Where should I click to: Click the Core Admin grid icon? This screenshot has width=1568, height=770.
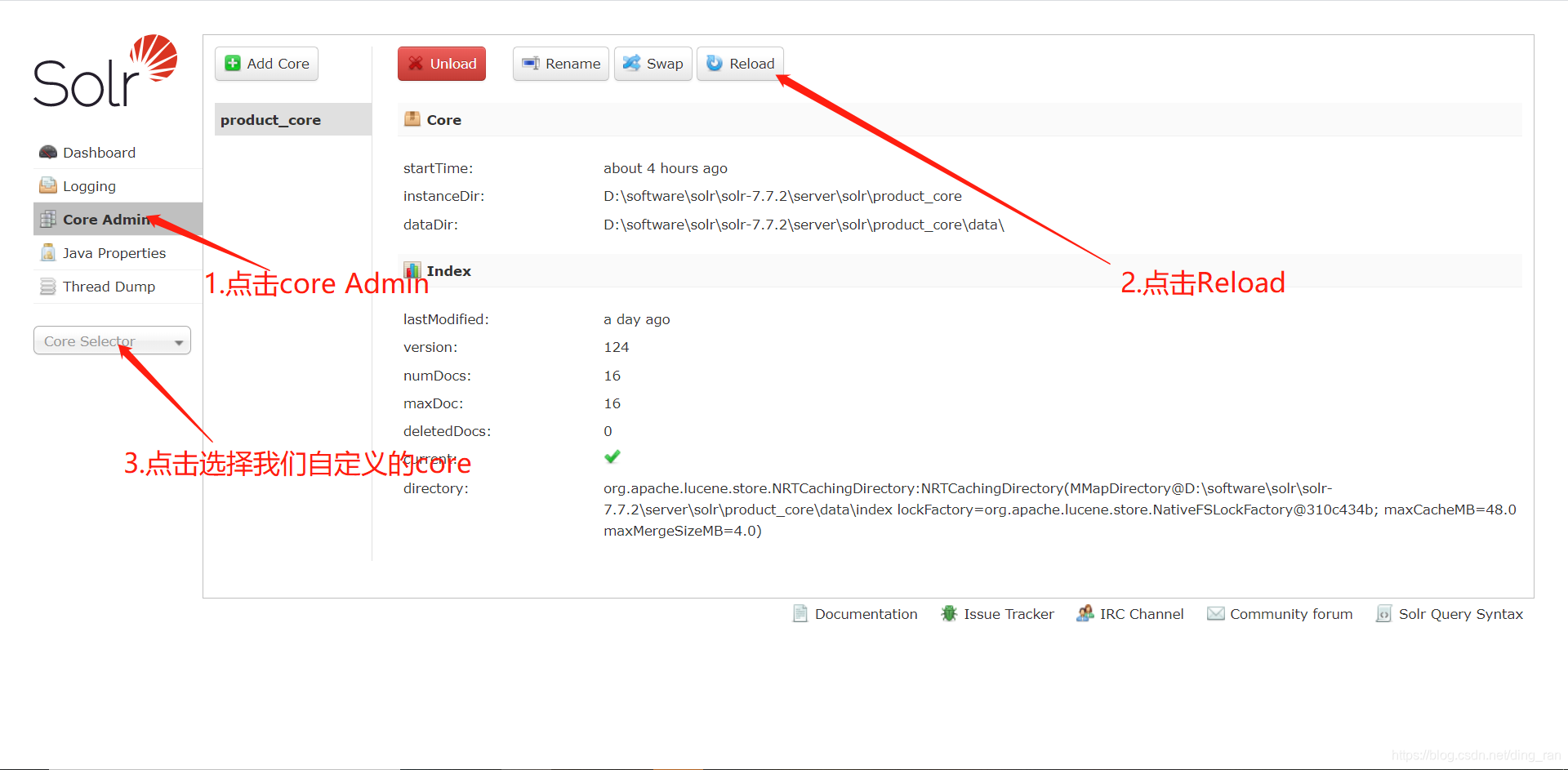point(48,220)
